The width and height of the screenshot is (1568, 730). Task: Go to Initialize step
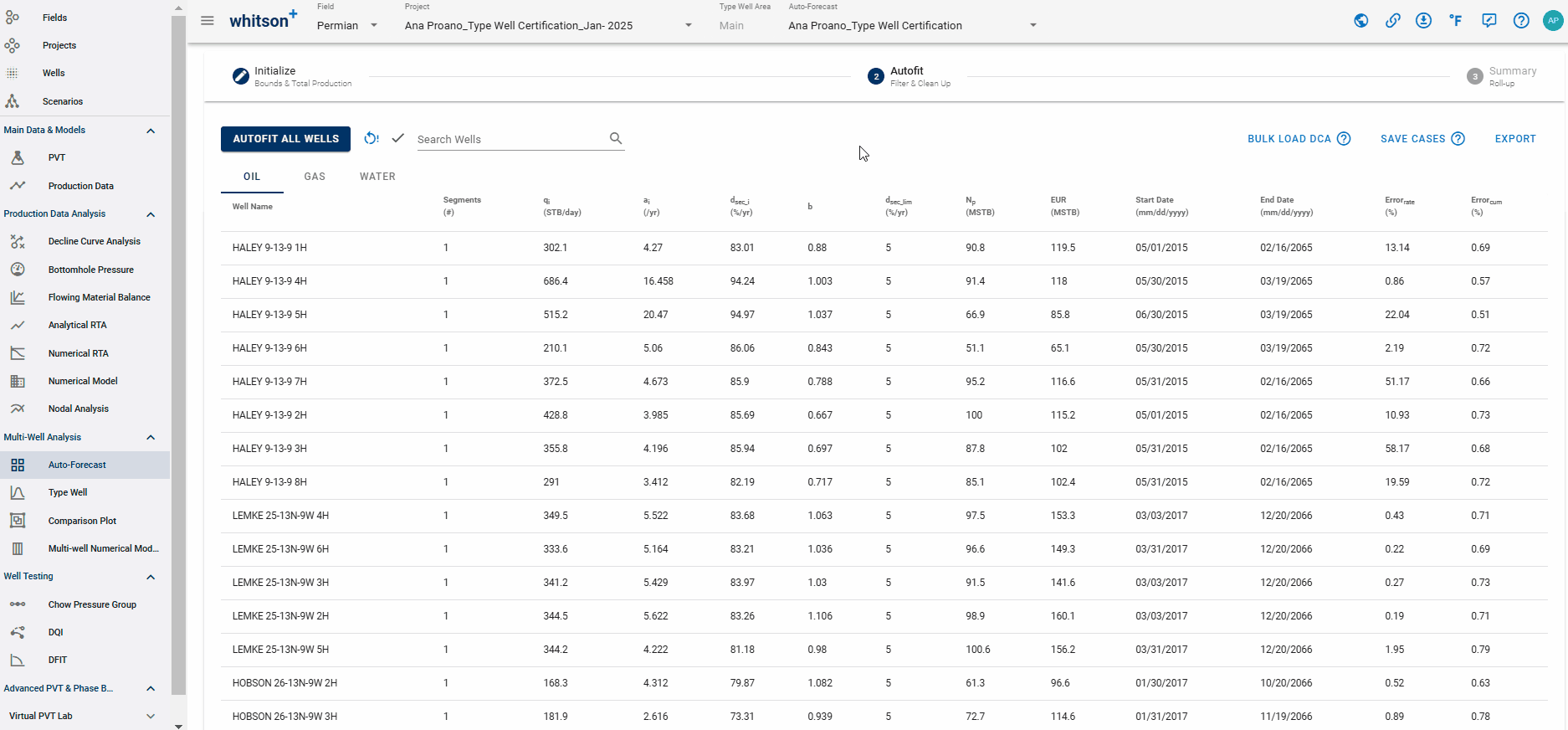[292, 76]
